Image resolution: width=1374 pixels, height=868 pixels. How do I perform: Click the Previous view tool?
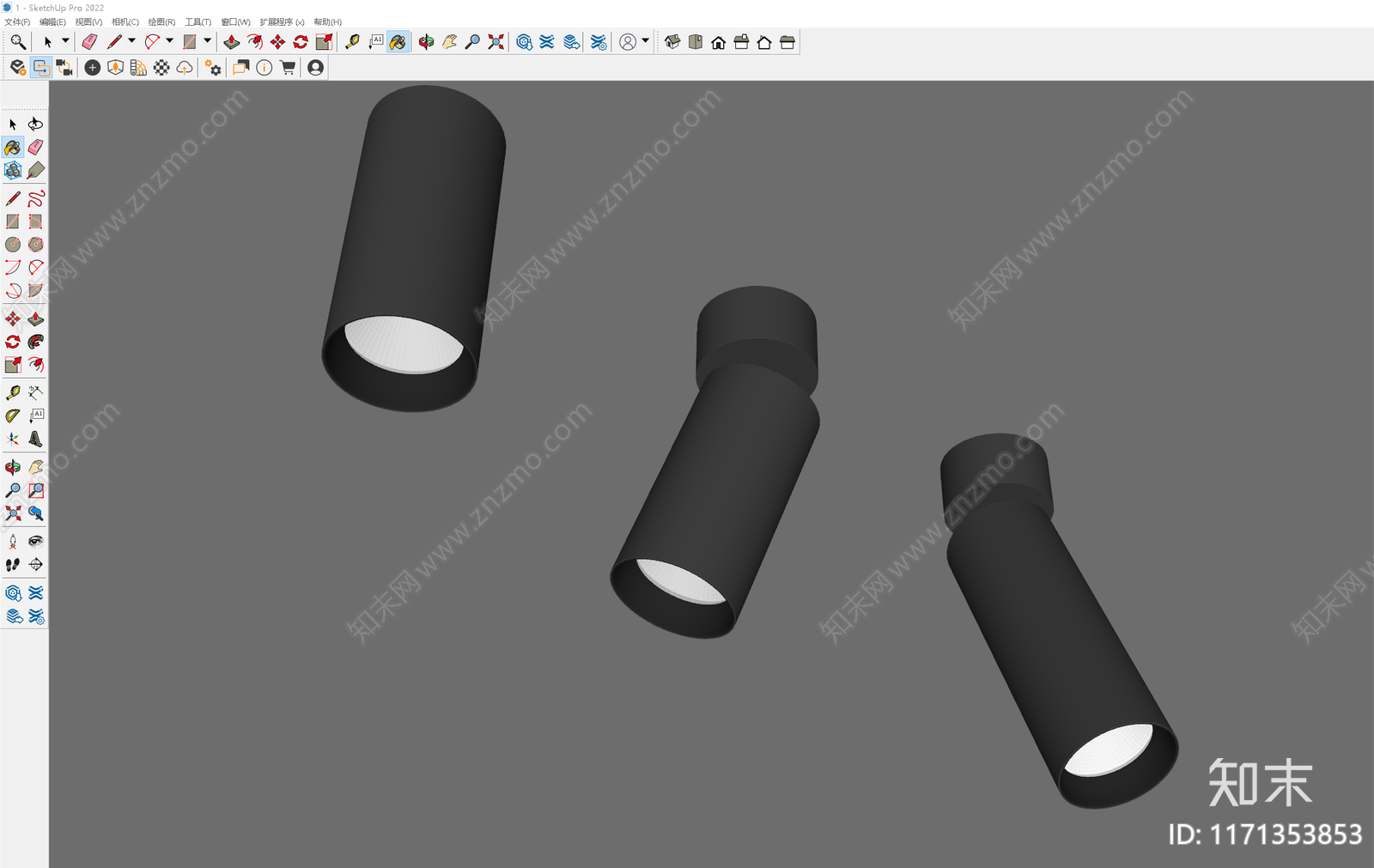point(35,513)
